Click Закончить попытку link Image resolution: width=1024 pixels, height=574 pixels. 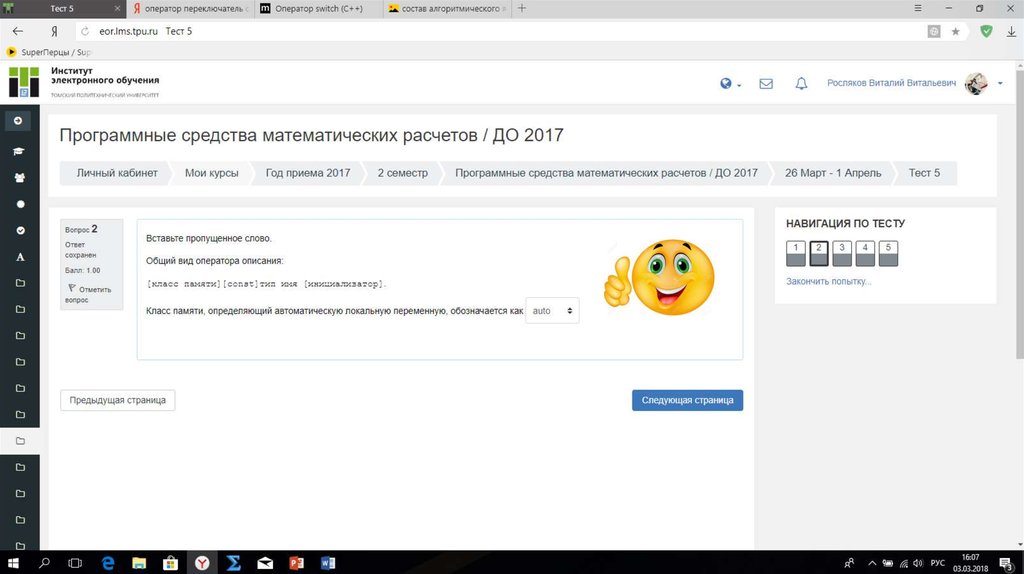[828, 281]
